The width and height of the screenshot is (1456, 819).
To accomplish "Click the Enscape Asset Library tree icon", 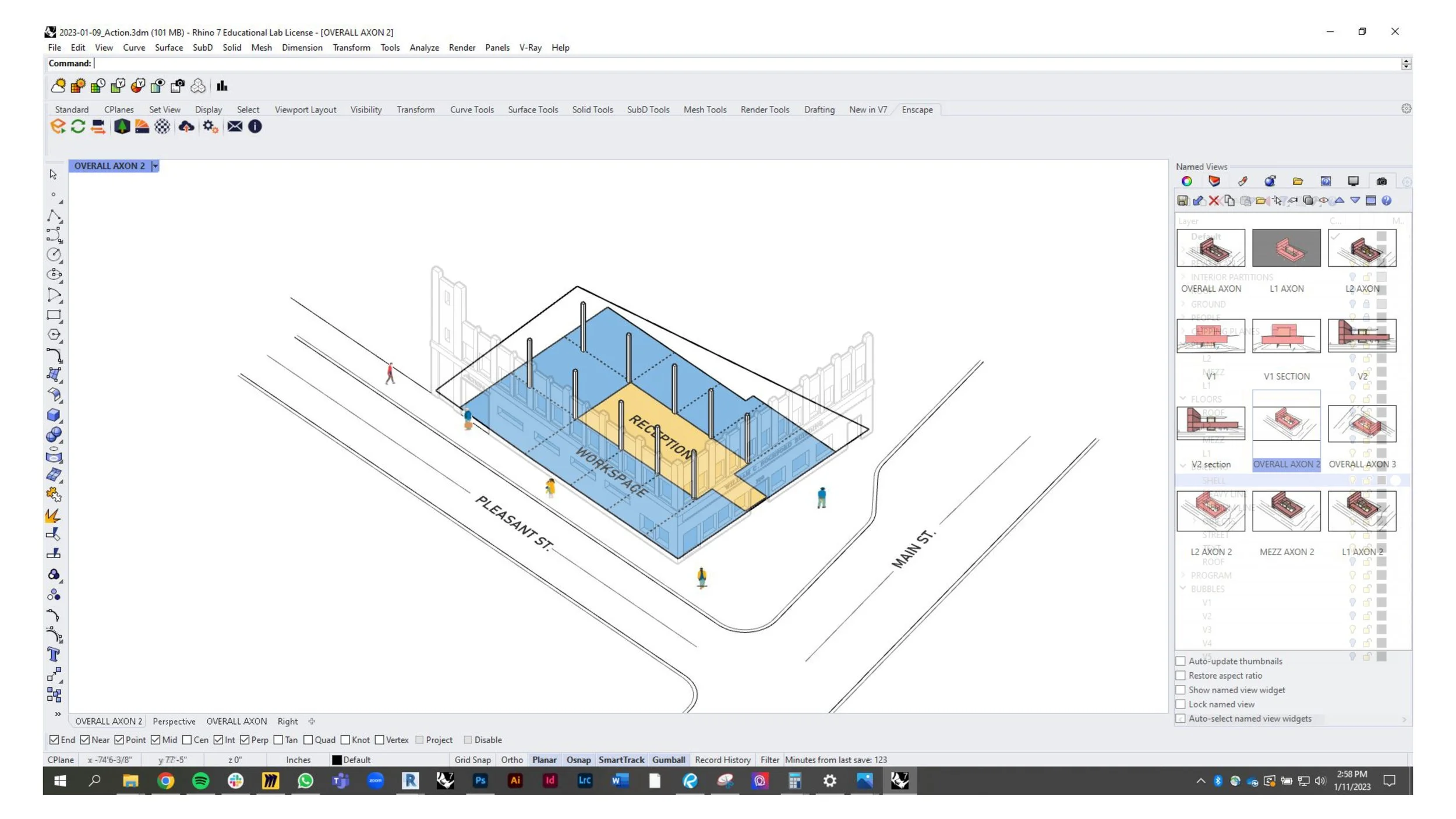I will coord(122,126).
